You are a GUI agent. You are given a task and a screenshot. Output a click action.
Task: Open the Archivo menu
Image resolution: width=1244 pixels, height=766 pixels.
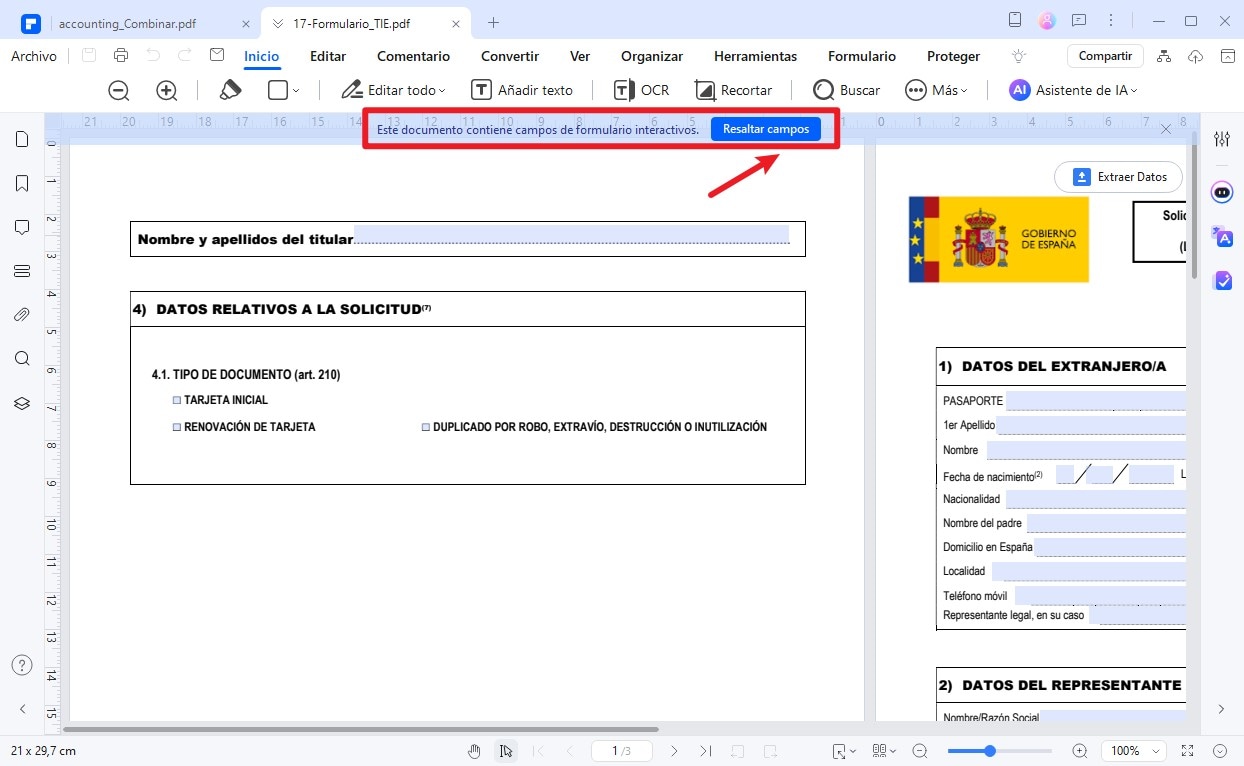point(34,56)
